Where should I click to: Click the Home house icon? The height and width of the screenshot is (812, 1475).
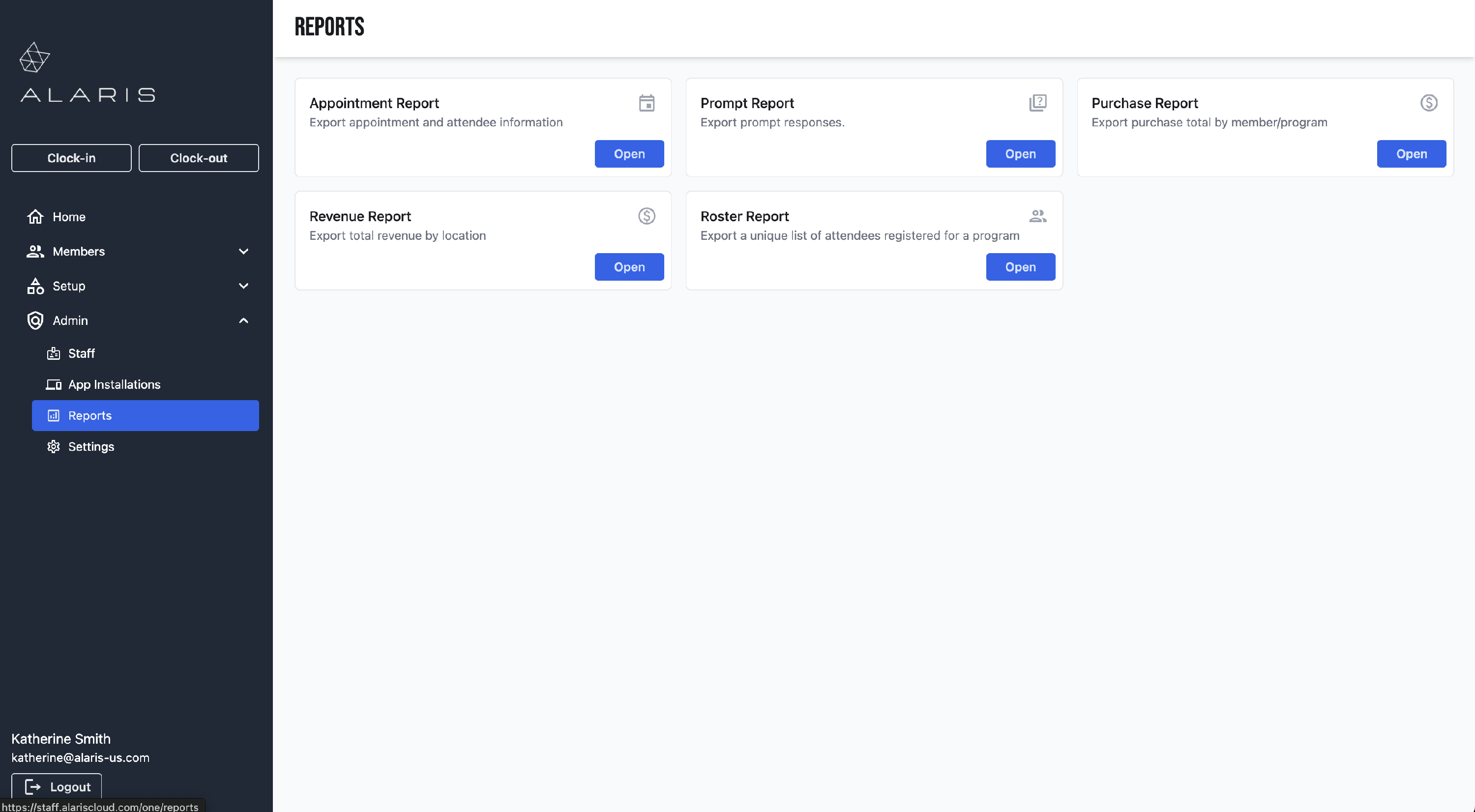click(35, 217)
